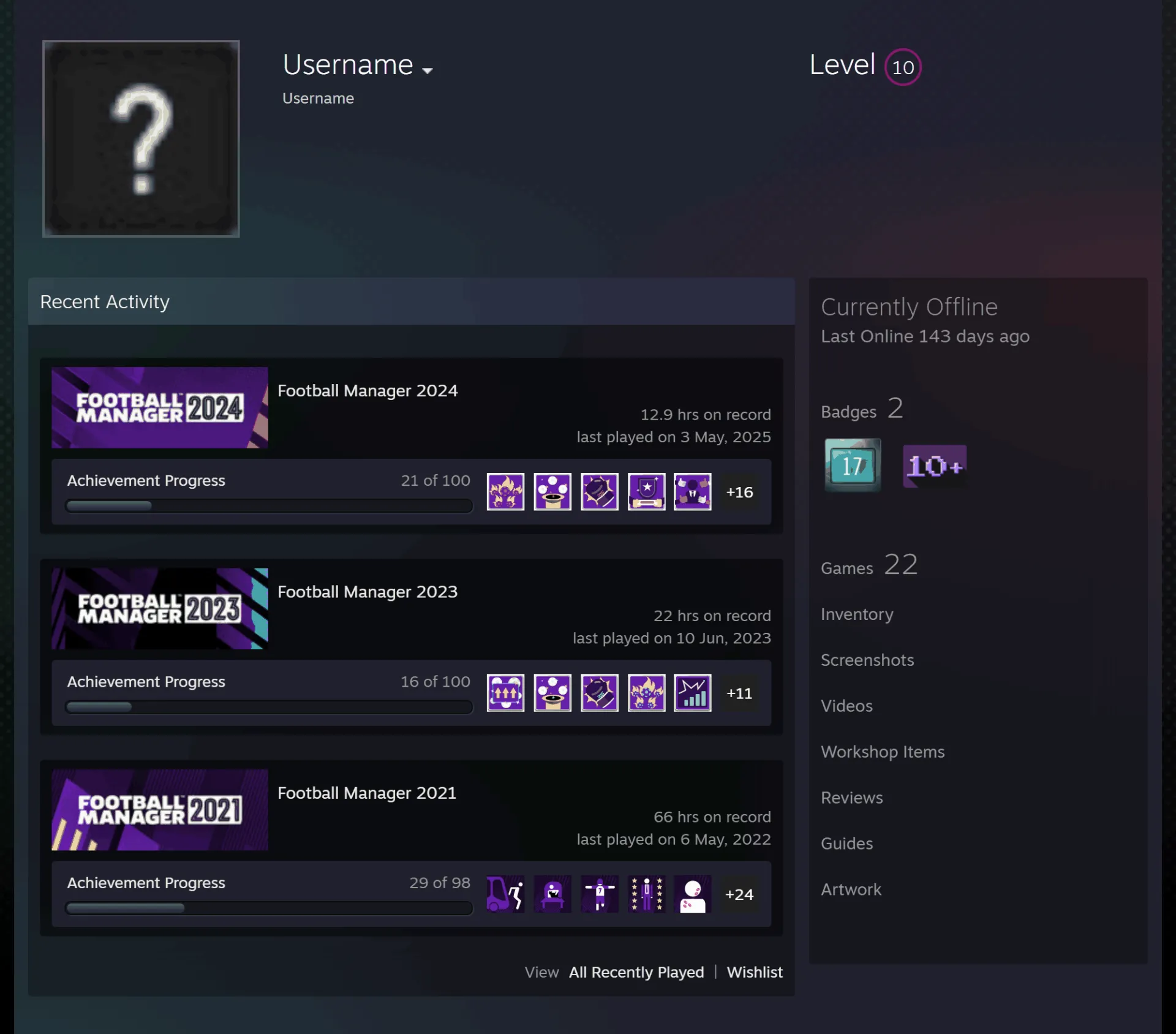
Task: Click the bar chart achievement in Football Manager 2023
Action: (693, 693)
